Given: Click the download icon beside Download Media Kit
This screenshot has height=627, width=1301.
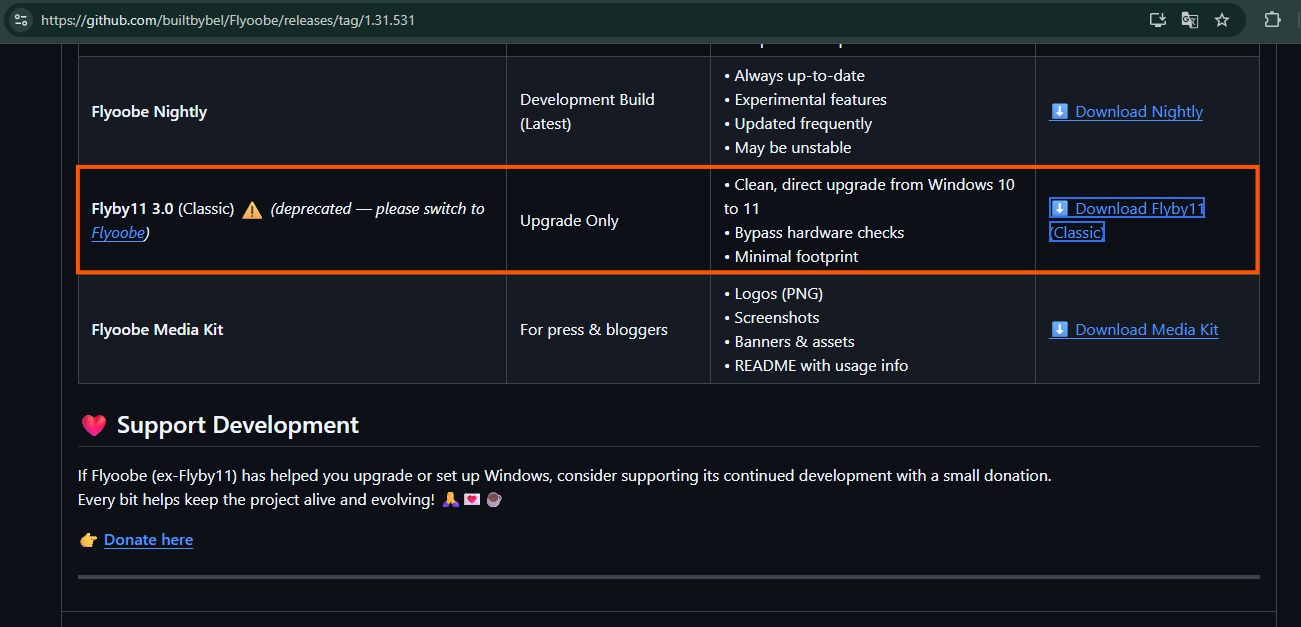Looking at the screenshot, I should tap(1059, 329).
